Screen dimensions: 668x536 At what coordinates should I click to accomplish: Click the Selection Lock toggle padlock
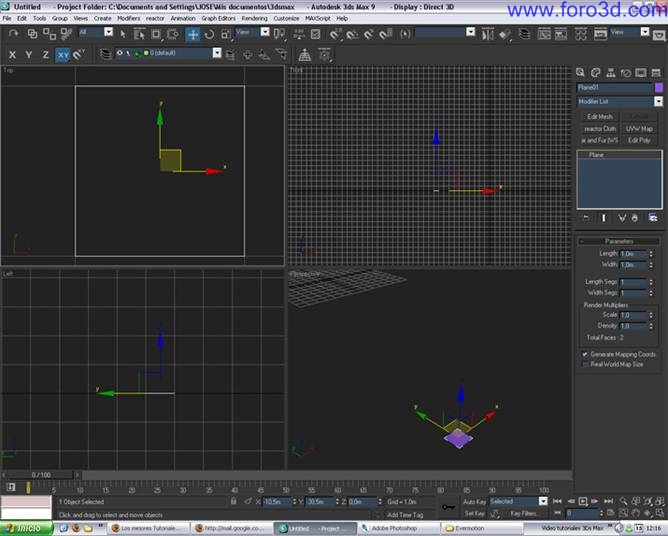click(233, 501)
